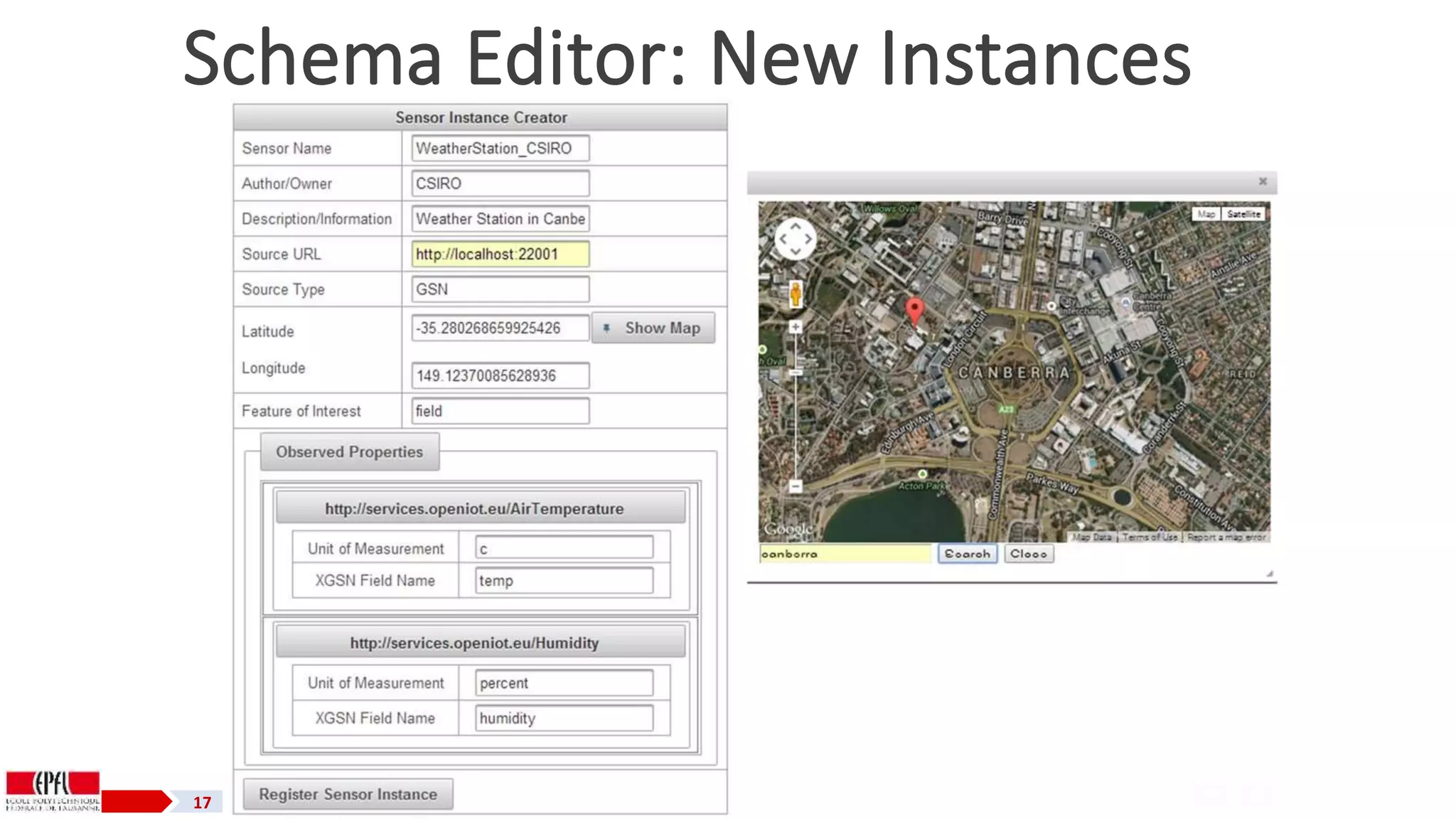Click the Show Map button
The image size is (1456, 819).
point(653,328)
